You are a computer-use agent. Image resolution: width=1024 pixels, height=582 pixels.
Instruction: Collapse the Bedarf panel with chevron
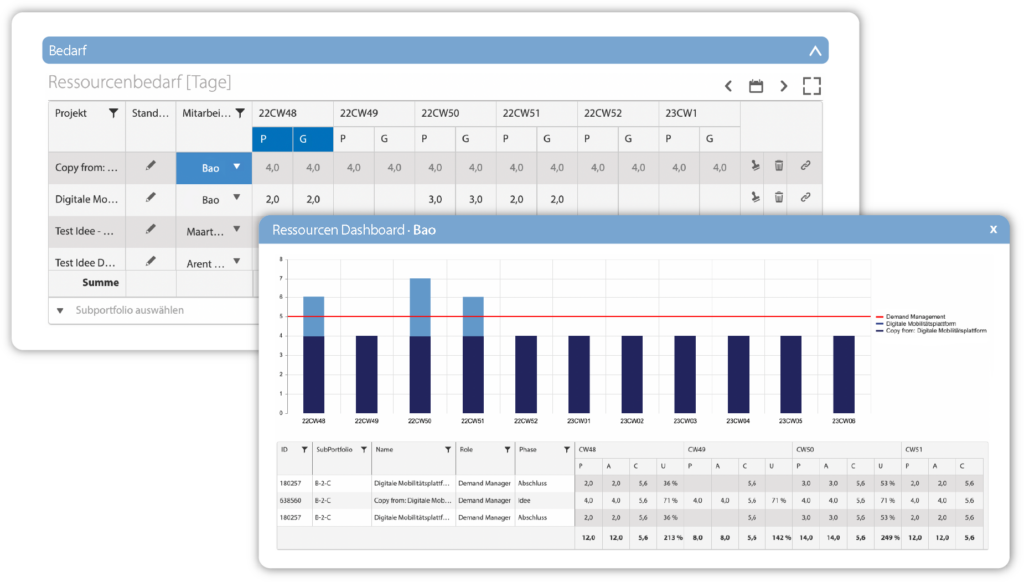[815, 51]
